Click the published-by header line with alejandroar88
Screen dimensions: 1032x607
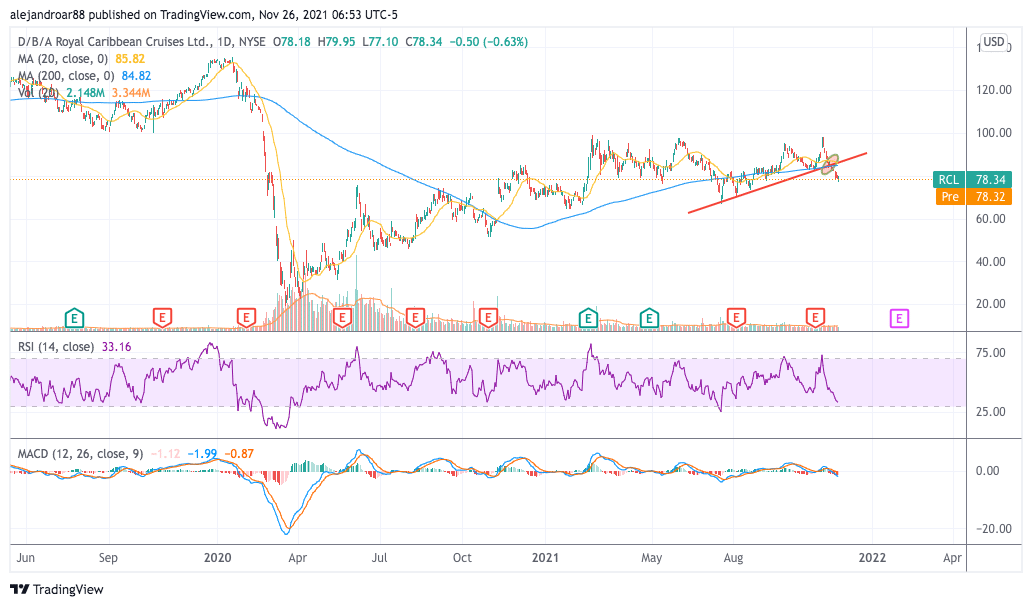[204, 14]
